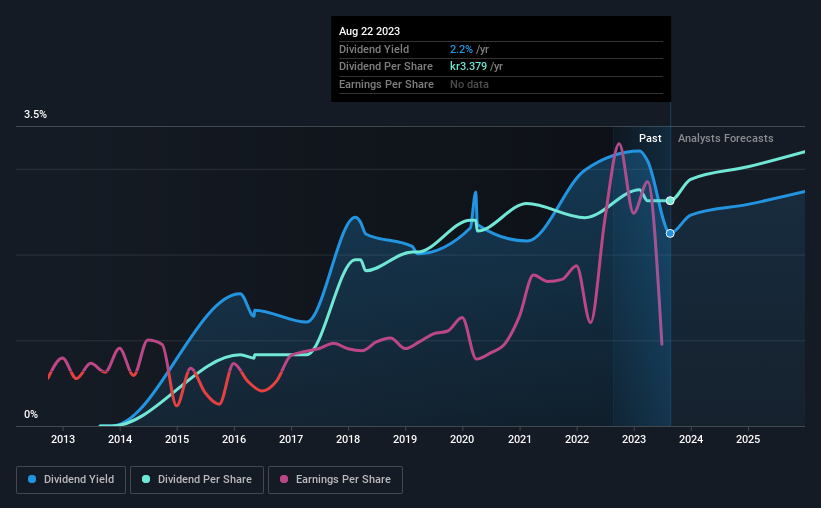This screenshot has width=821, height=508.
Task: Click the 2.2% dividend yield value
Action: click(x=461, y=49)
